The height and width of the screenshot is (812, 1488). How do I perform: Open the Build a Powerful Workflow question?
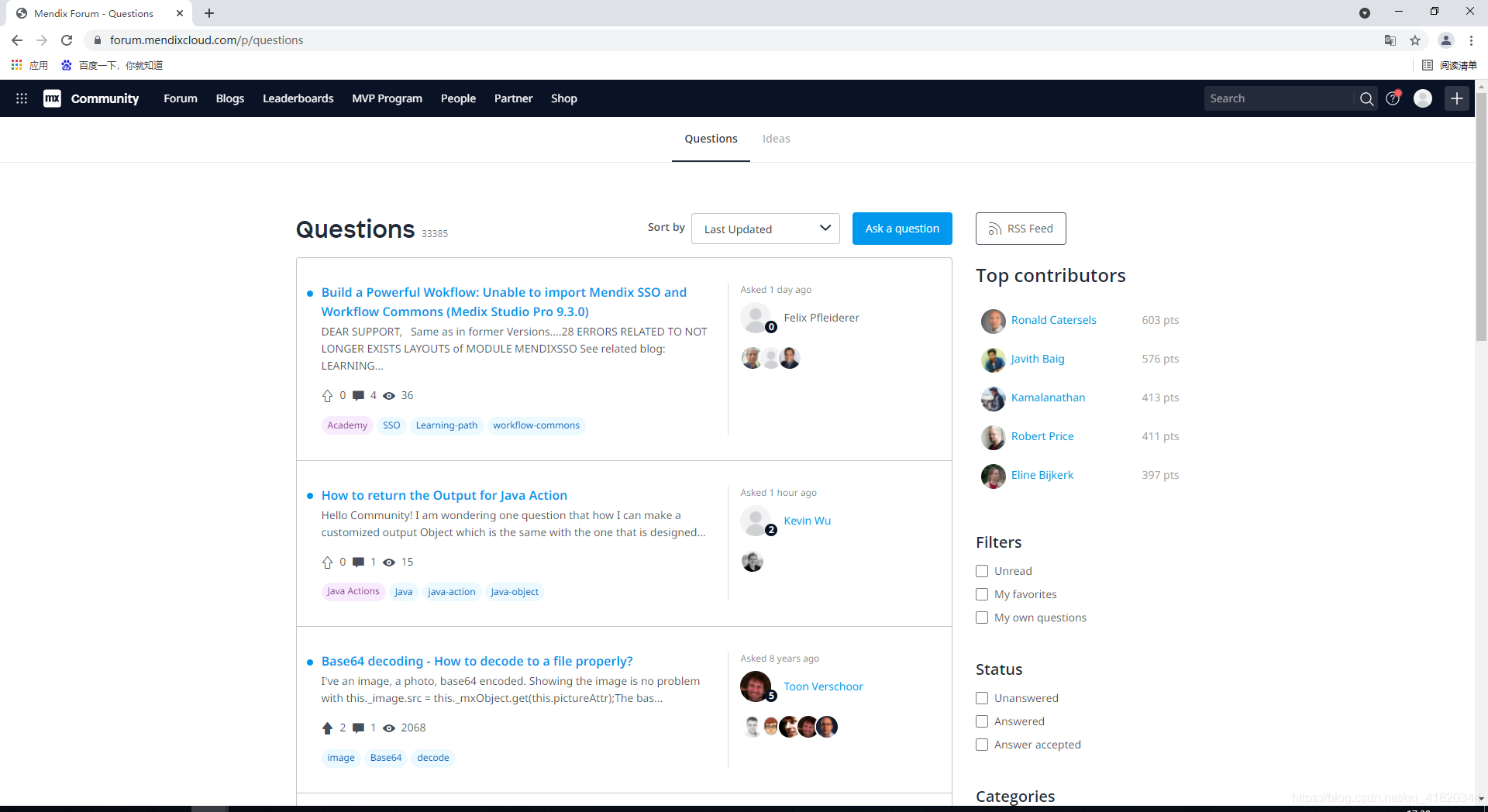coord(504,302)
